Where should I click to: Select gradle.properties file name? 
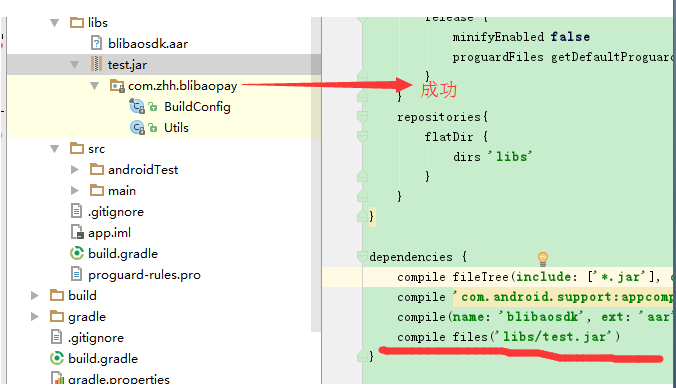[119, 379]
